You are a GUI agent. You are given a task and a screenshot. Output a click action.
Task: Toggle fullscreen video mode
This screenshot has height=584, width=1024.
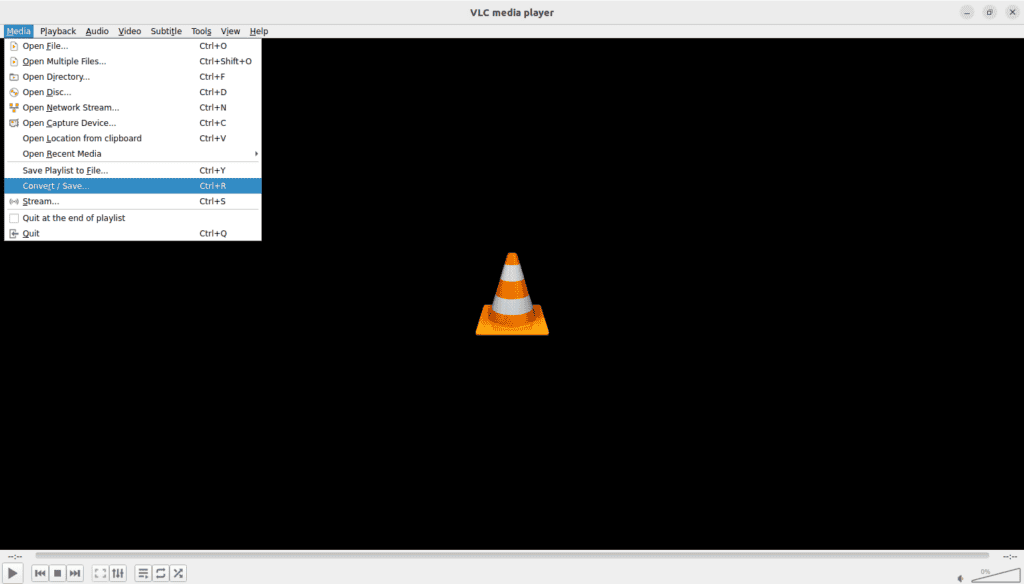[x=100, y=573]
